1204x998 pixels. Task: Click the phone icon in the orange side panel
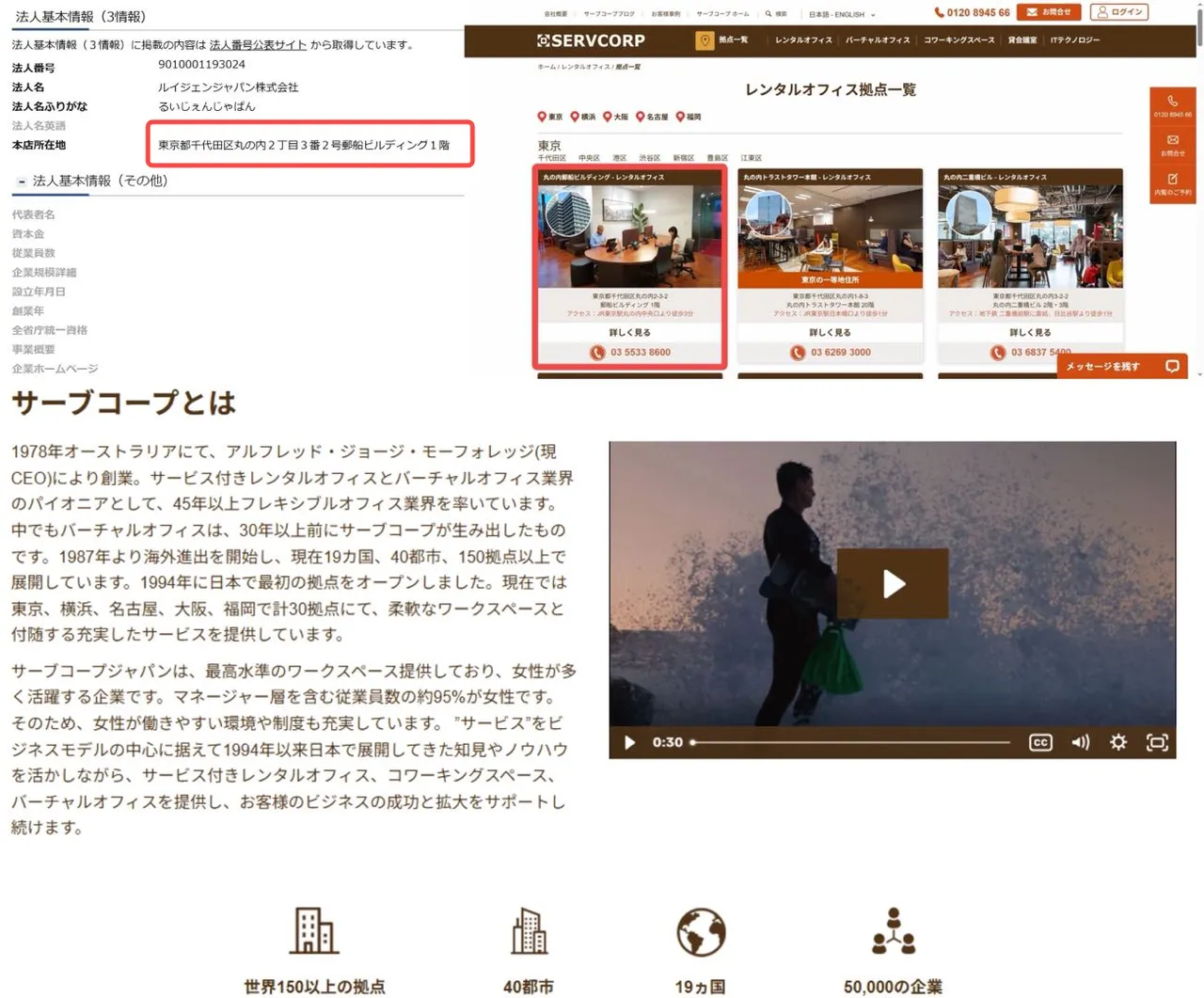point(1172,101)
